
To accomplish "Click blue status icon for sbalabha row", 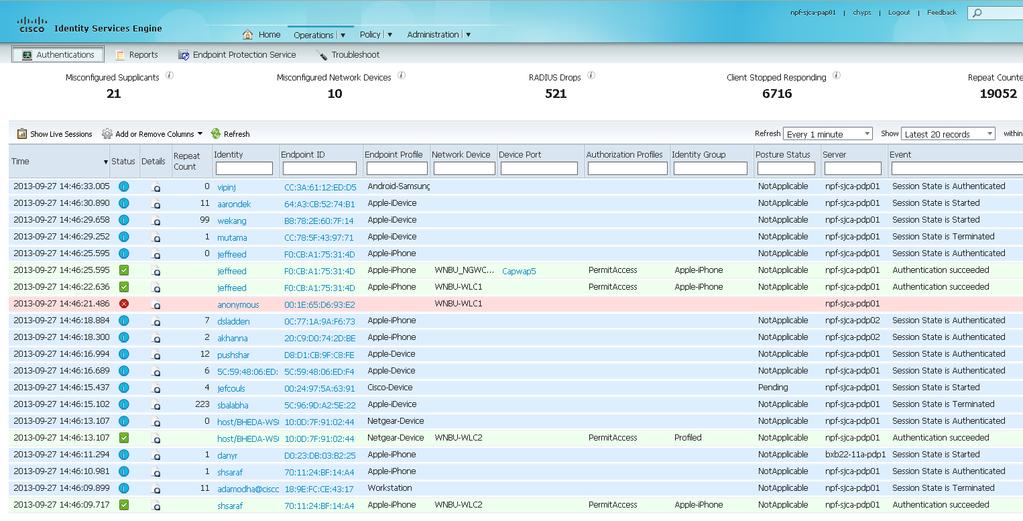I will 124,404.
